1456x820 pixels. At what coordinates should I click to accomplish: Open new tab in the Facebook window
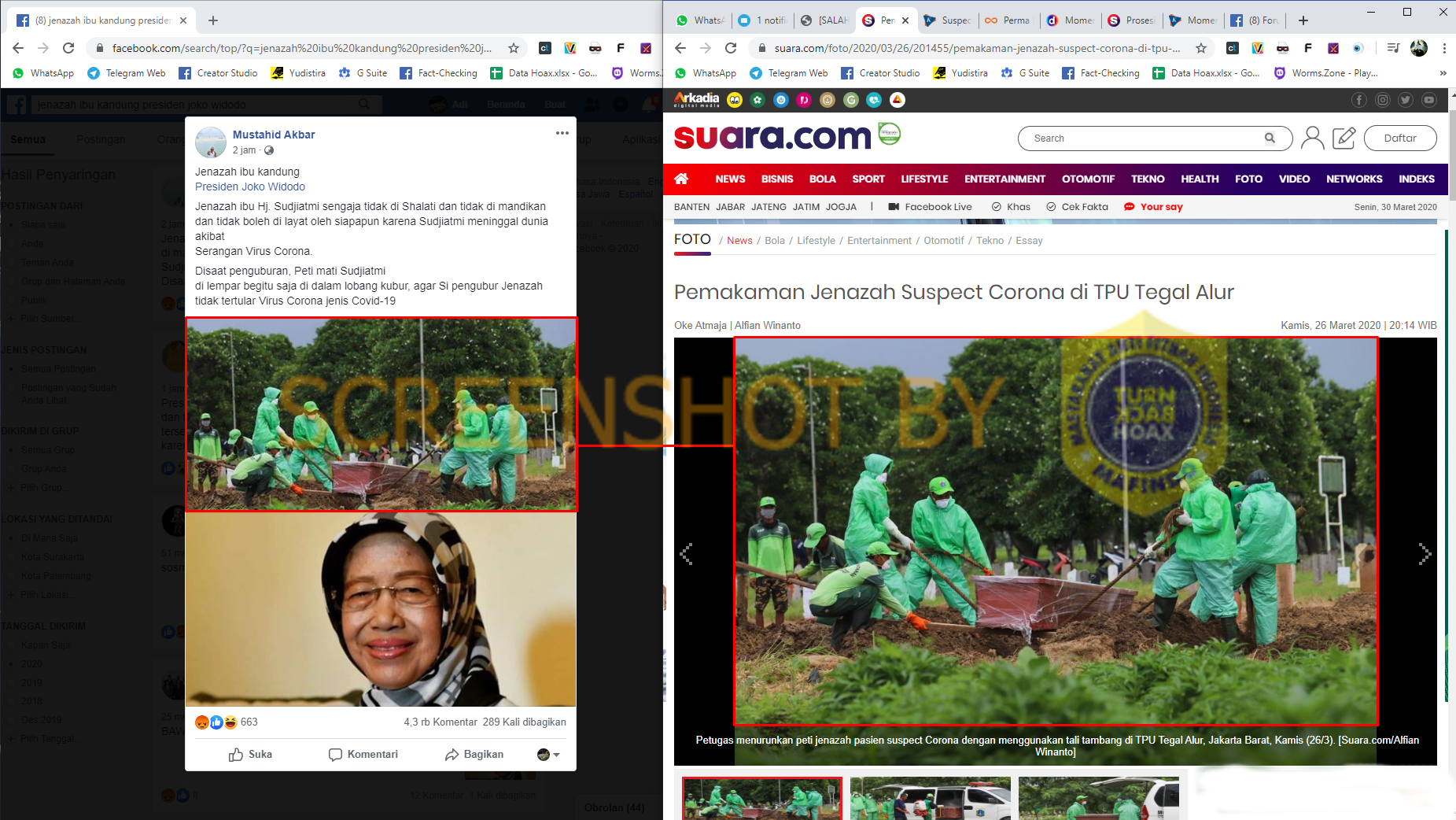[x=213, y=20]
